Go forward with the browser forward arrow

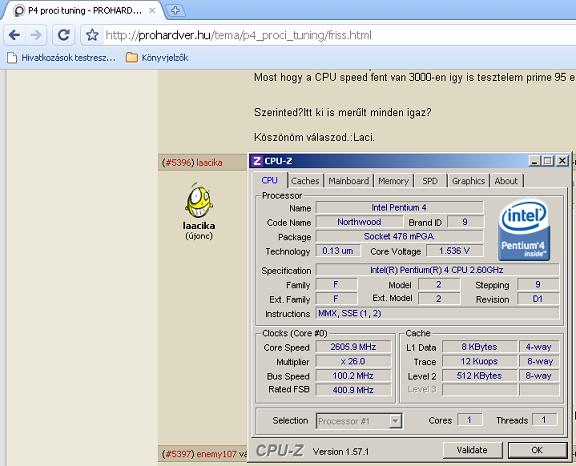pyautogui.click(x=36, y=35)
